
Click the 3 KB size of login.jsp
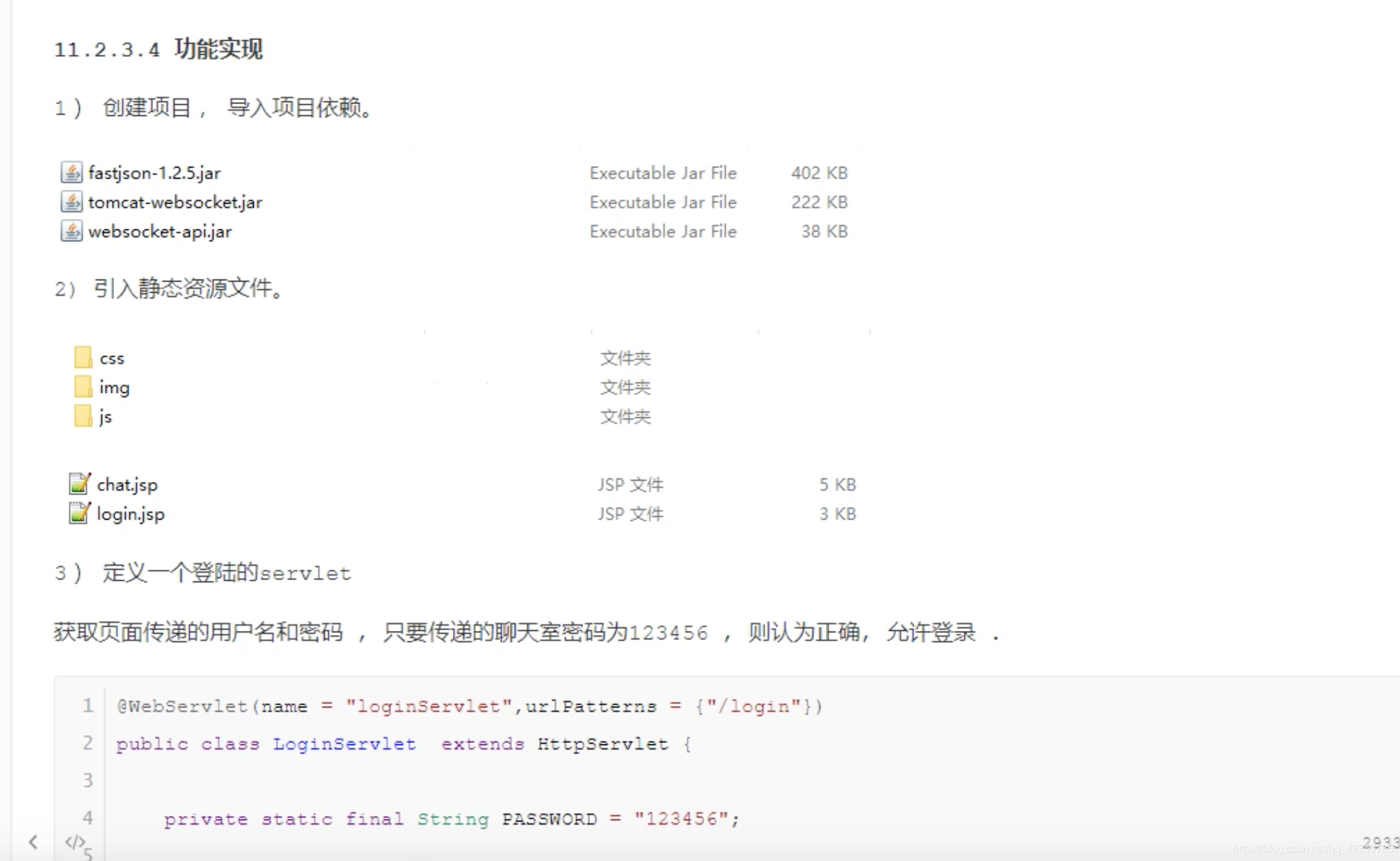pos(838,514)
